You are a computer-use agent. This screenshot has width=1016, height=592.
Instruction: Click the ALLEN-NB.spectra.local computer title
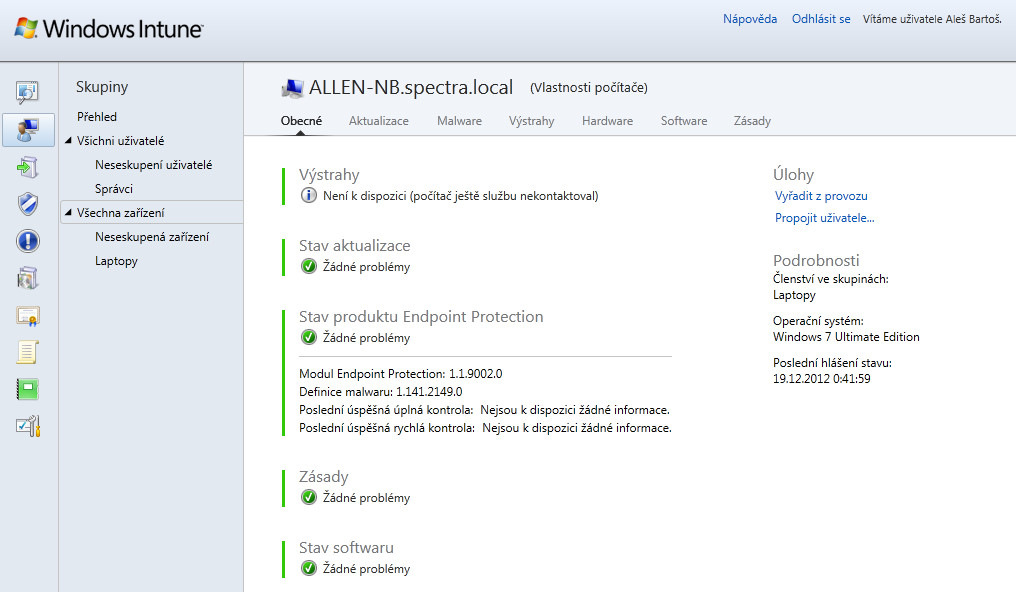411,87
